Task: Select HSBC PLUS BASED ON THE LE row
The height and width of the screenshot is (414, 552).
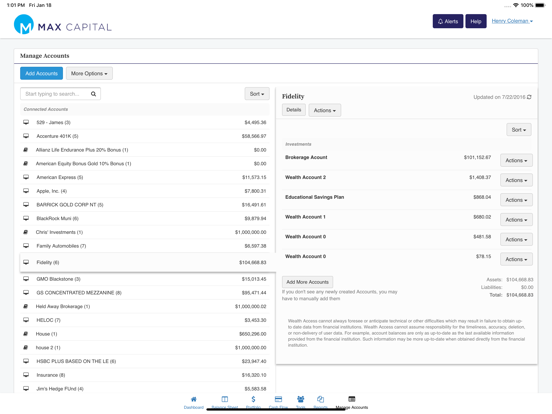Action: pos(145,361)
